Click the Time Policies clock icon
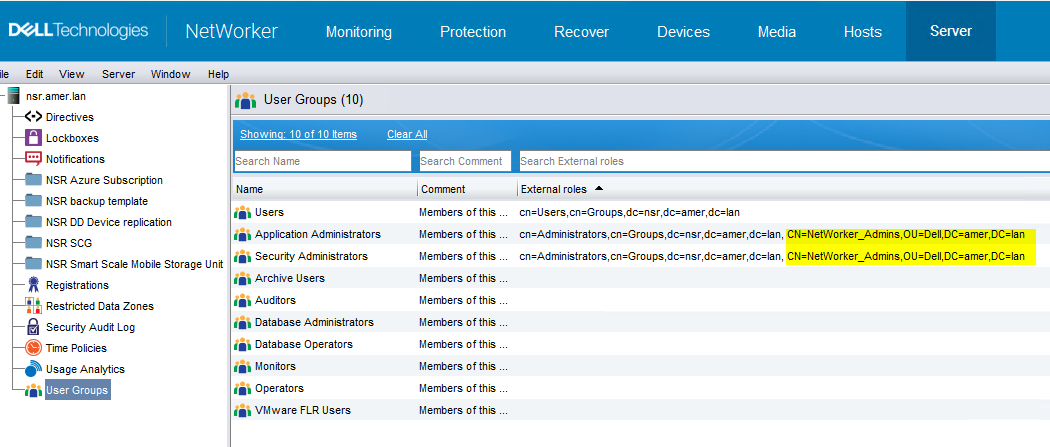The image size is (1050, 447). tap(33, 348)
